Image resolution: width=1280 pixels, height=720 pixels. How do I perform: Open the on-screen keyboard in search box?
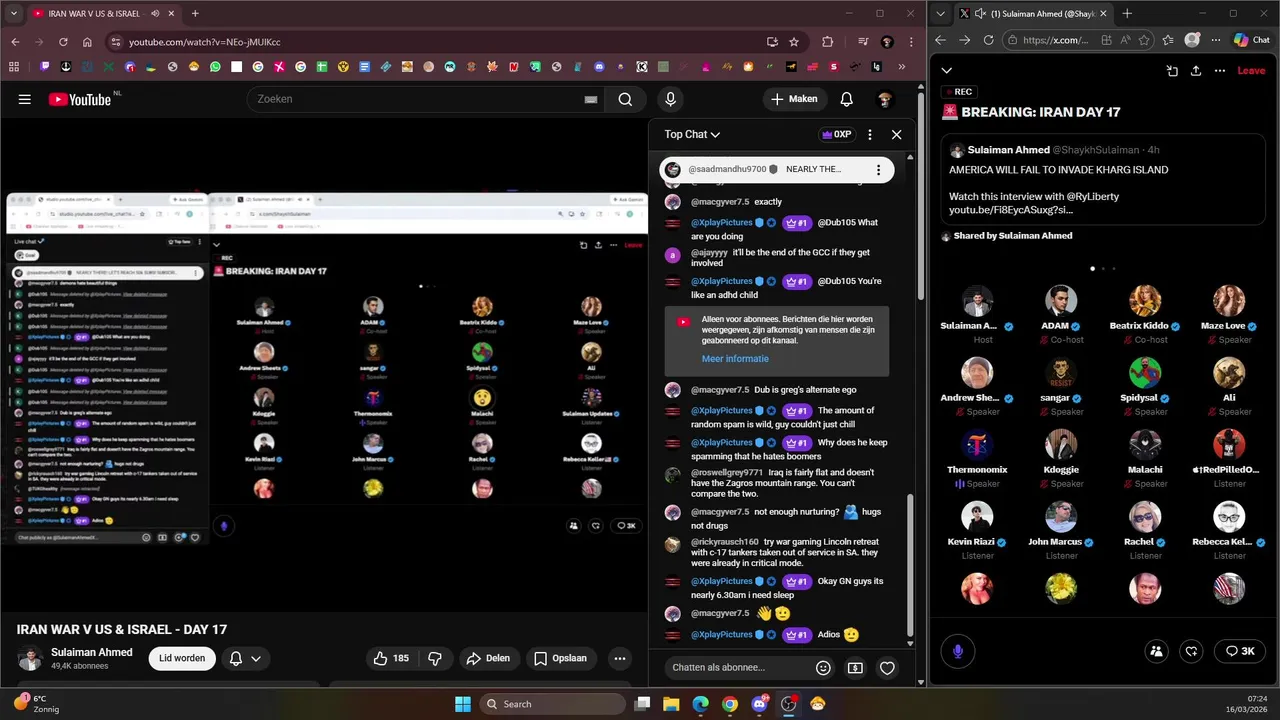click(x=591, y=99)
